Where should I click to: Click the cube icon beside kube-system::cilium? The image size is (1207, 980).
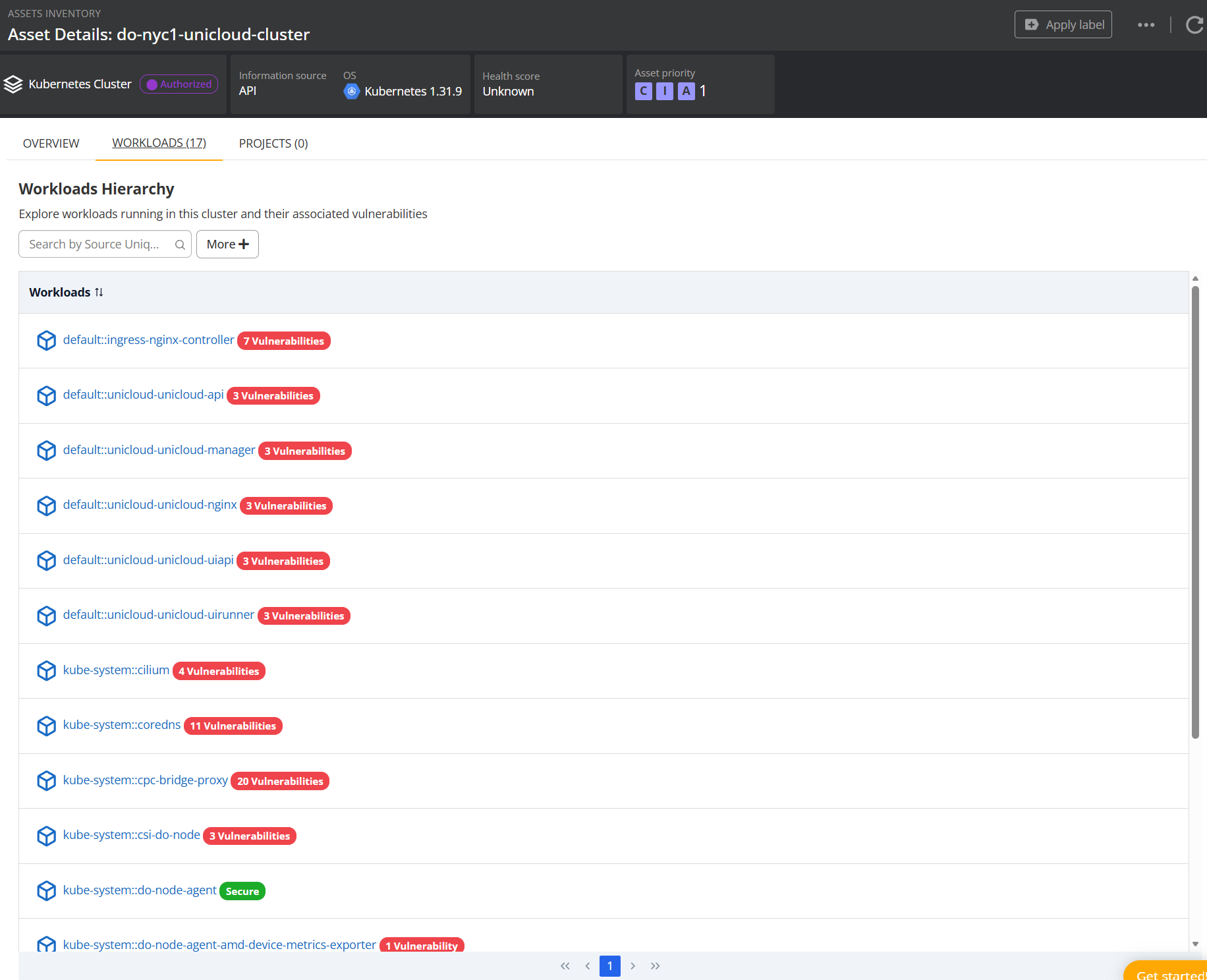(x=46, y=671)
